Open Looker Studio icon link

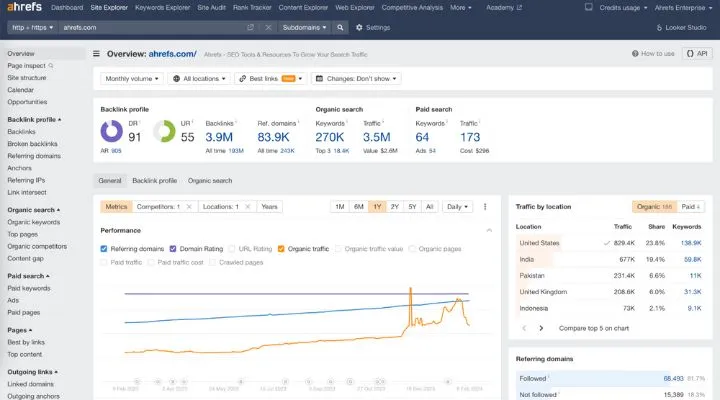coord(659,28)
